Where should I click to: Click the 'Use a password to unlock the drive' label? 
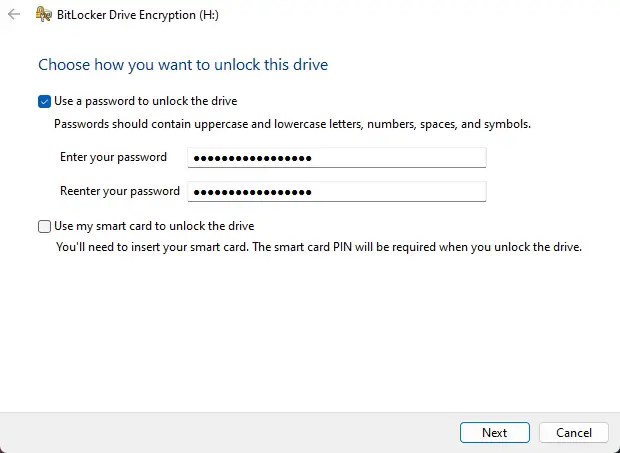[145, 101]
